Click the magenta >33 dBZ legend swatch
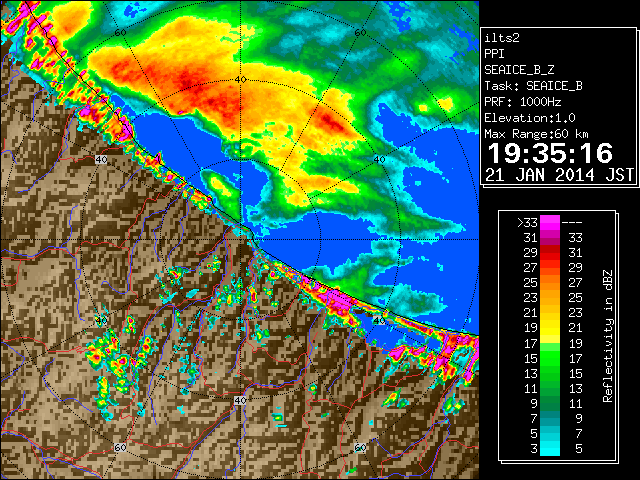This screenshot has width=640, height=480. (550, 223)
